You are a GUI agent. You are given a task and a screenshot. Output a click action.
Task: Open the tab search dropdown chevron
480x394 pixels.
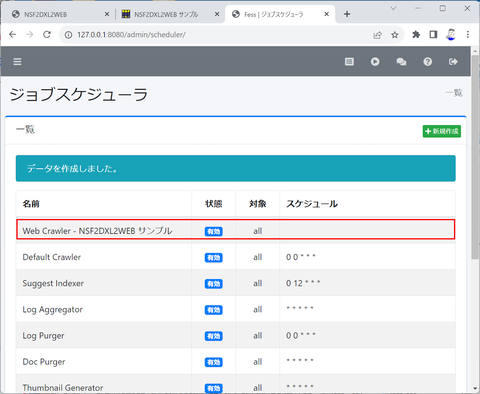tap(393, 9)
